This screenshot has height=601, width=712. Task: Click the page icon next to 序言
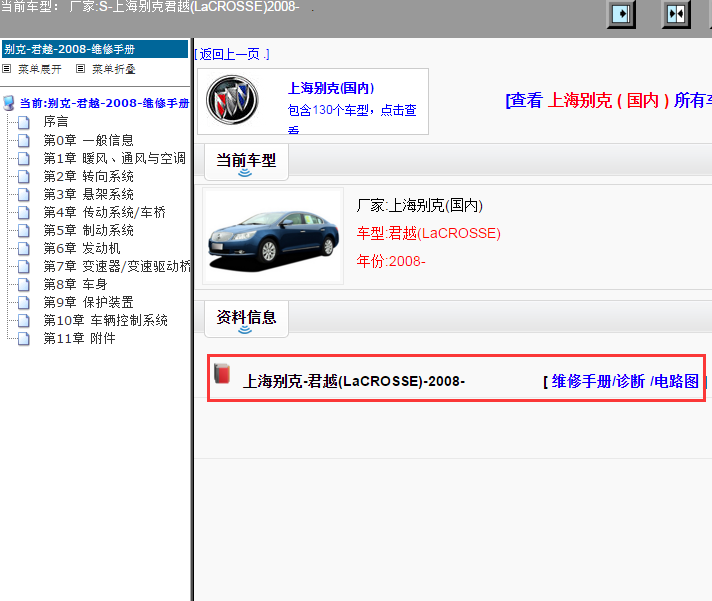24,122
